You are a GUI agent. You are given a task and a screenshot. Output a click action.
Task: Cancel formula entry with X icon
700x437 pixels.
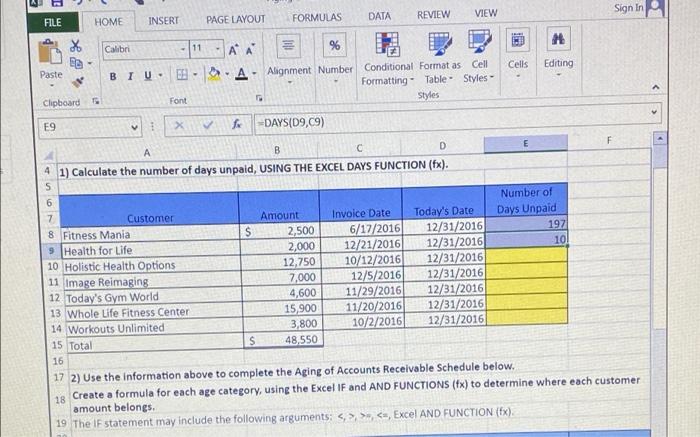pos(179,125)
